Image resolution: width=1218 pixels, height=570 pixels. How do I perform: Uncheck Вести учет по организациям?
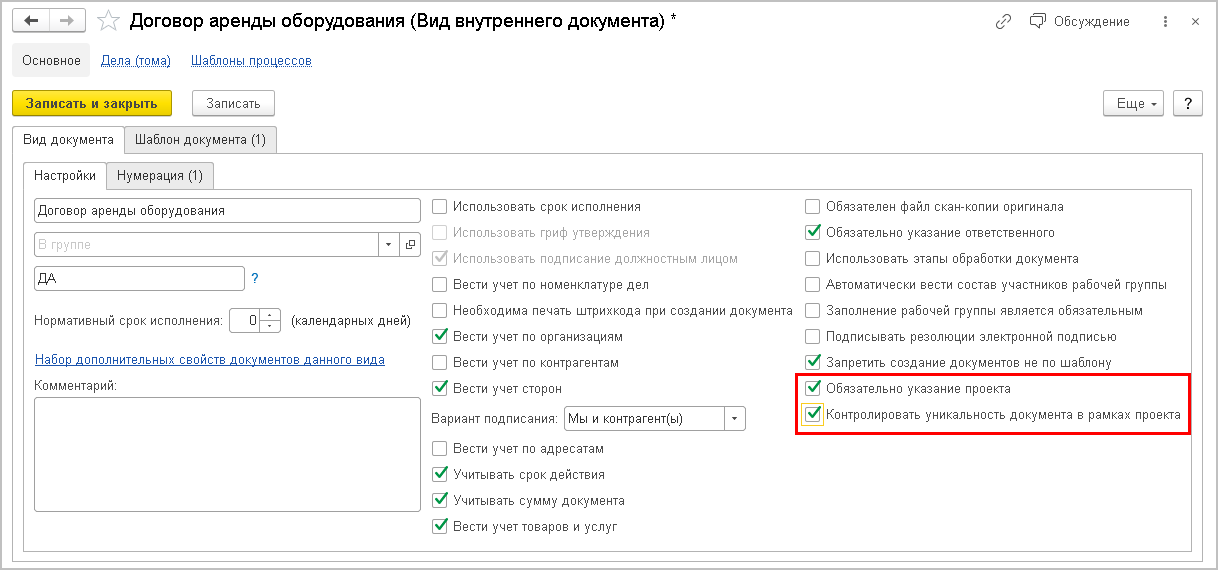(440, 337)
